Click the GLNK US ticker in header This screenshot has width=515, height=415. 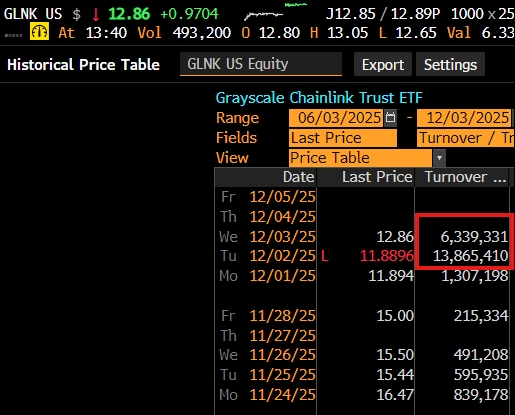[33, 14]
